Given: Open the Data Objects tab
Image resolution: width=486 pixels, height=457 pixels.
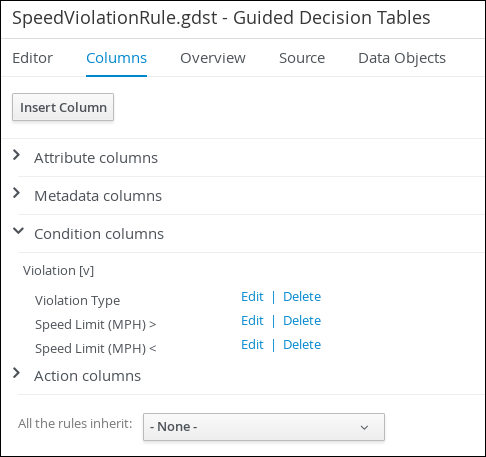Looking at the screenshot, I should click(402, 58).
